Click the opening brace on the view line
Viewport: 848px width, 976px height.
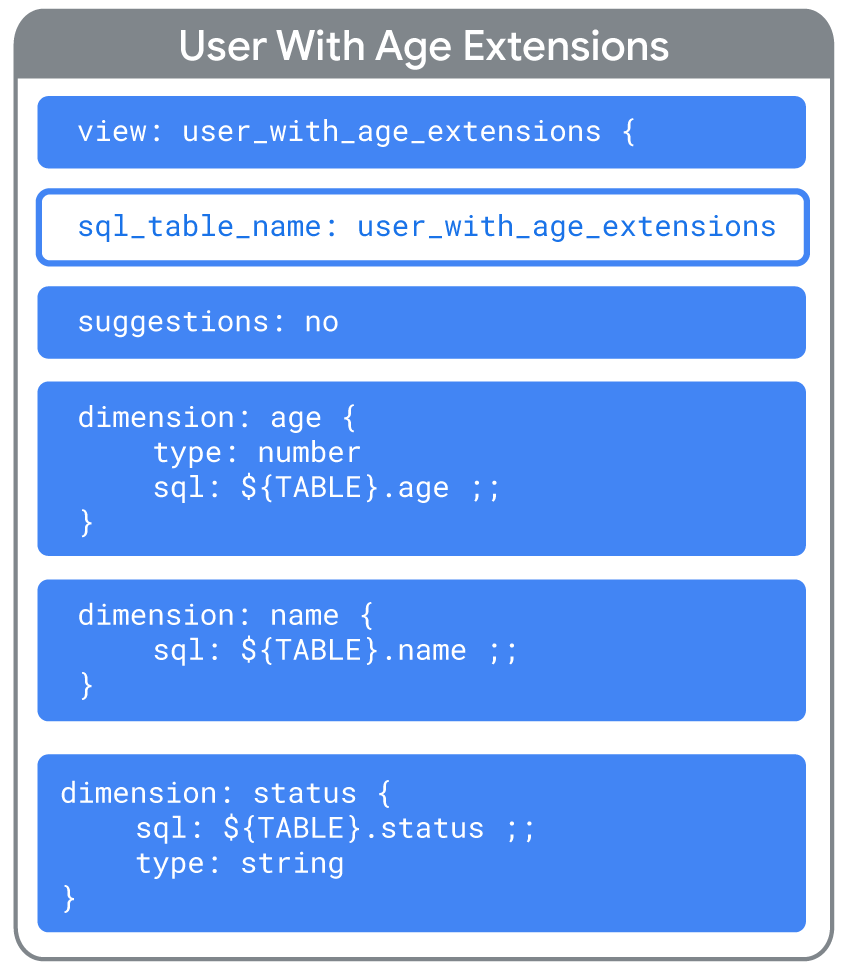pyautogui.click(x=628, y=132)
